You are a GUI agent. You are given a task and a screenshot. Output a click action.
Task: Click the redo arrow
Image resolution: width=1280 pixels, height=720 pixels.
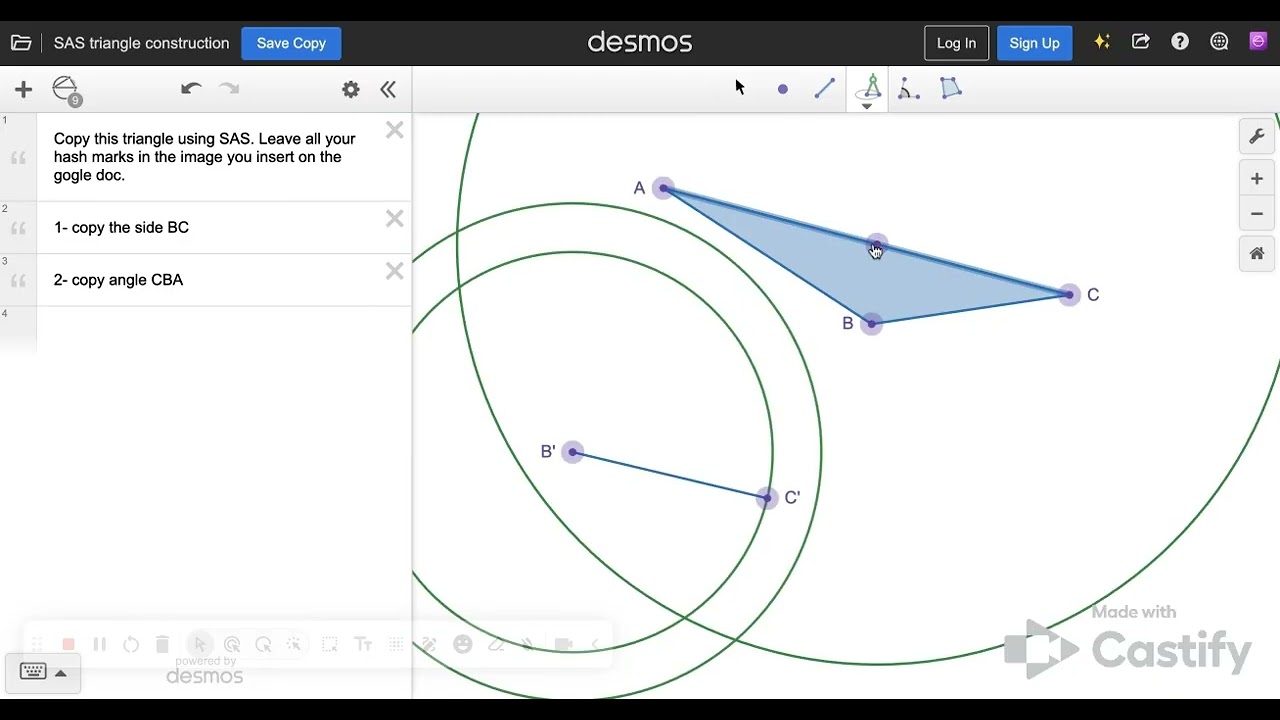coord(229,89)
